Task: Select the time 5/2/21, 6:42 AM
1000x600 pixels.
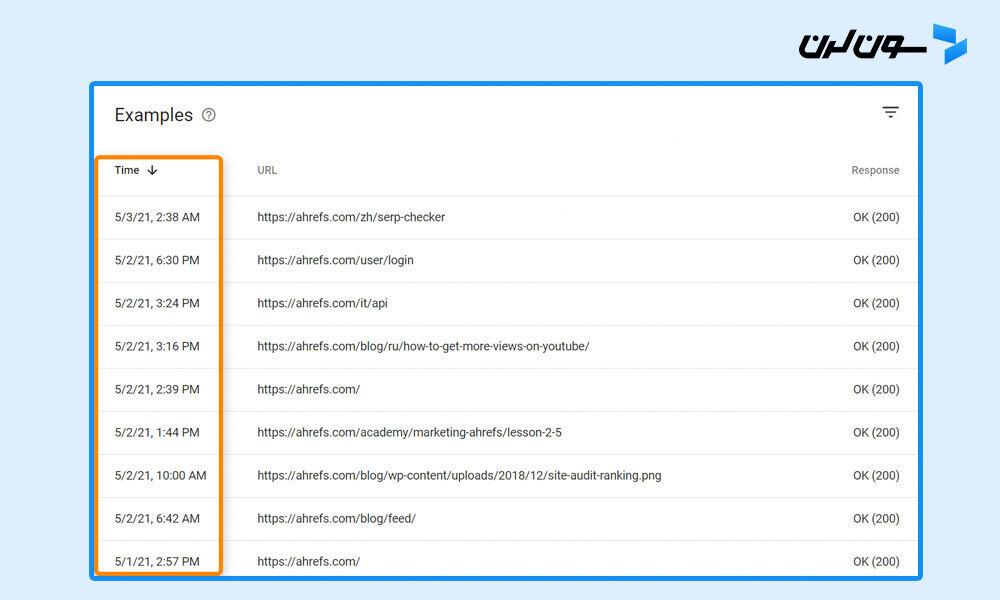Action: 157,518
